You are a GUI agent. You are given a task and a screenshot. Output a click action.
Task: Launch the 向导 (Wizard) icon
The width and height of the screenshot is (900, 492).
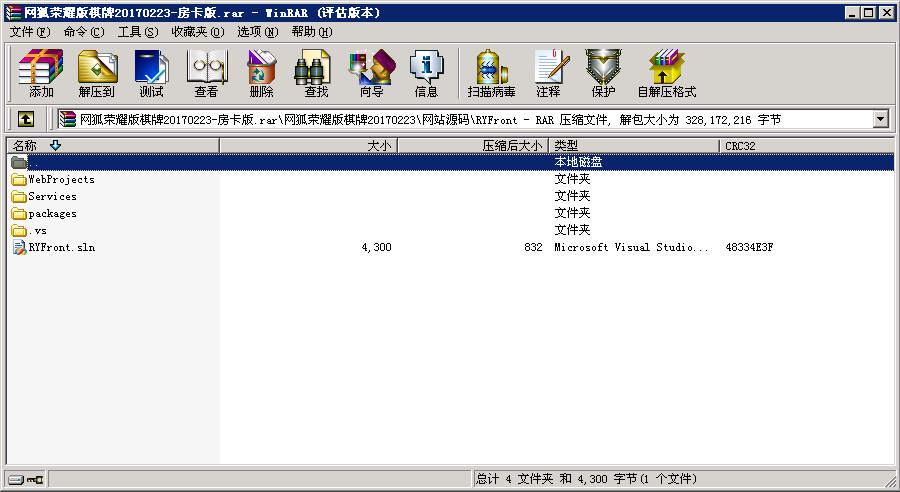tap(371, 73)
